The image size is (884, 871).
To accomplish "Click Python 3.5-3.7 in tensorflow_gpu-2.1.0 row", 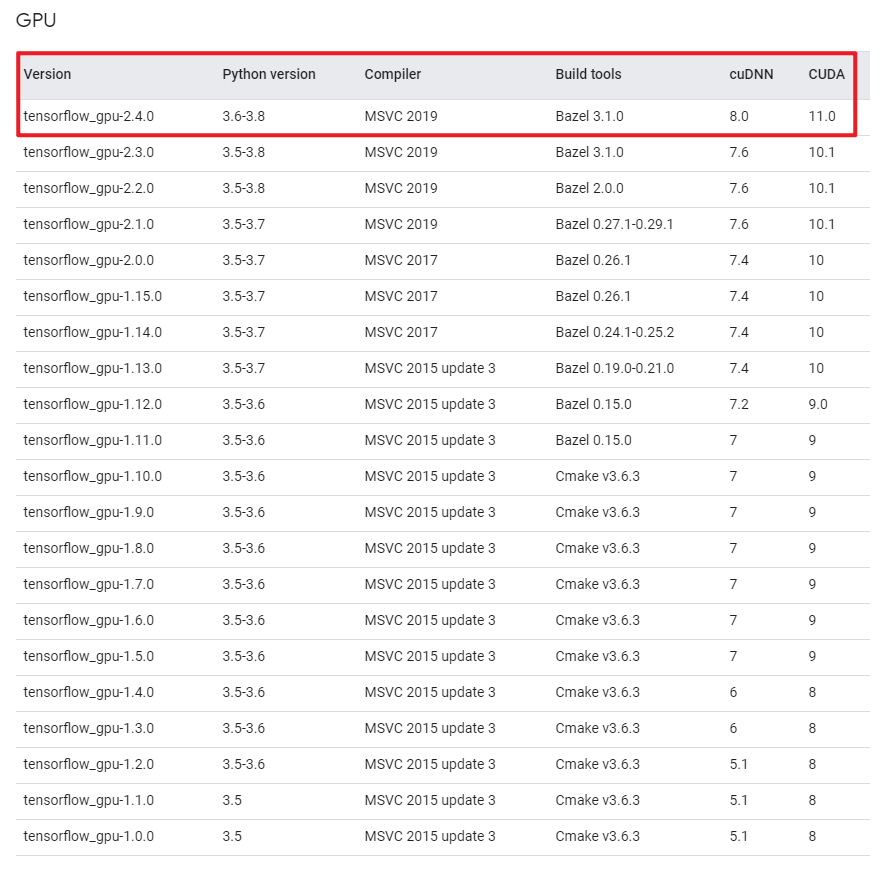I will tap(244, 224).
